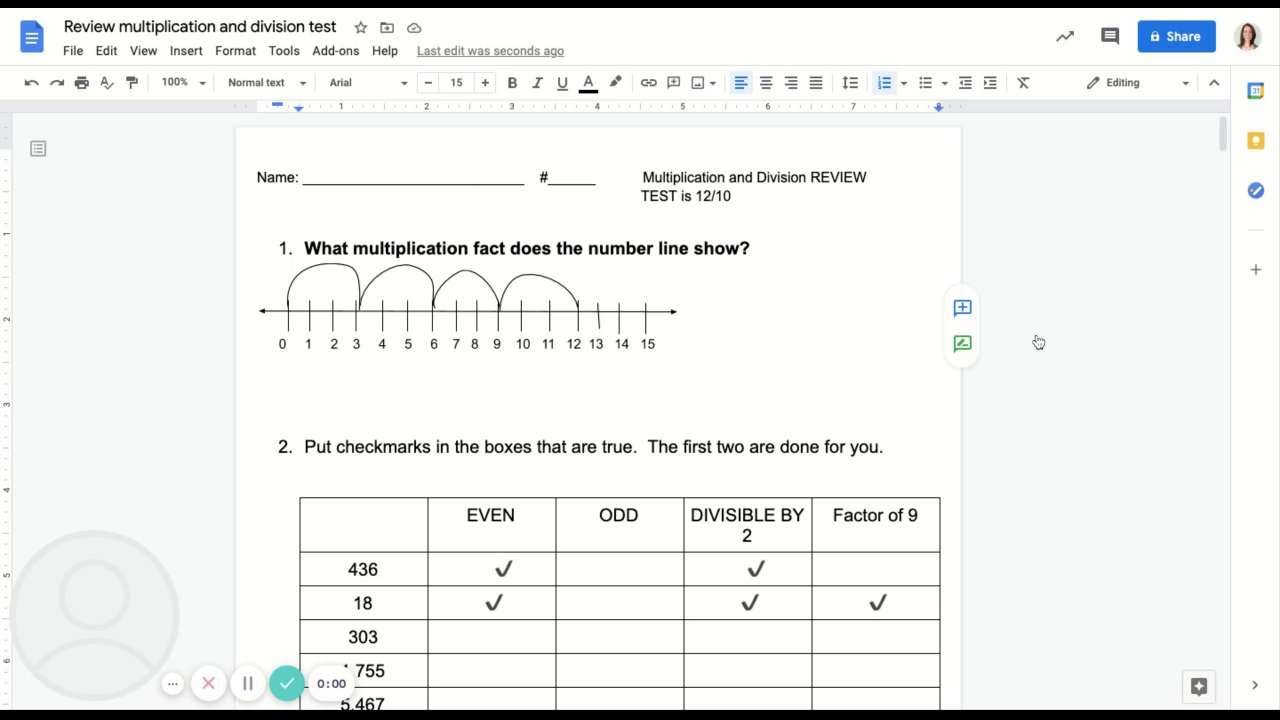The image size is (1280, 720).
Task: Star the document
Action: (x=361, y=28)
